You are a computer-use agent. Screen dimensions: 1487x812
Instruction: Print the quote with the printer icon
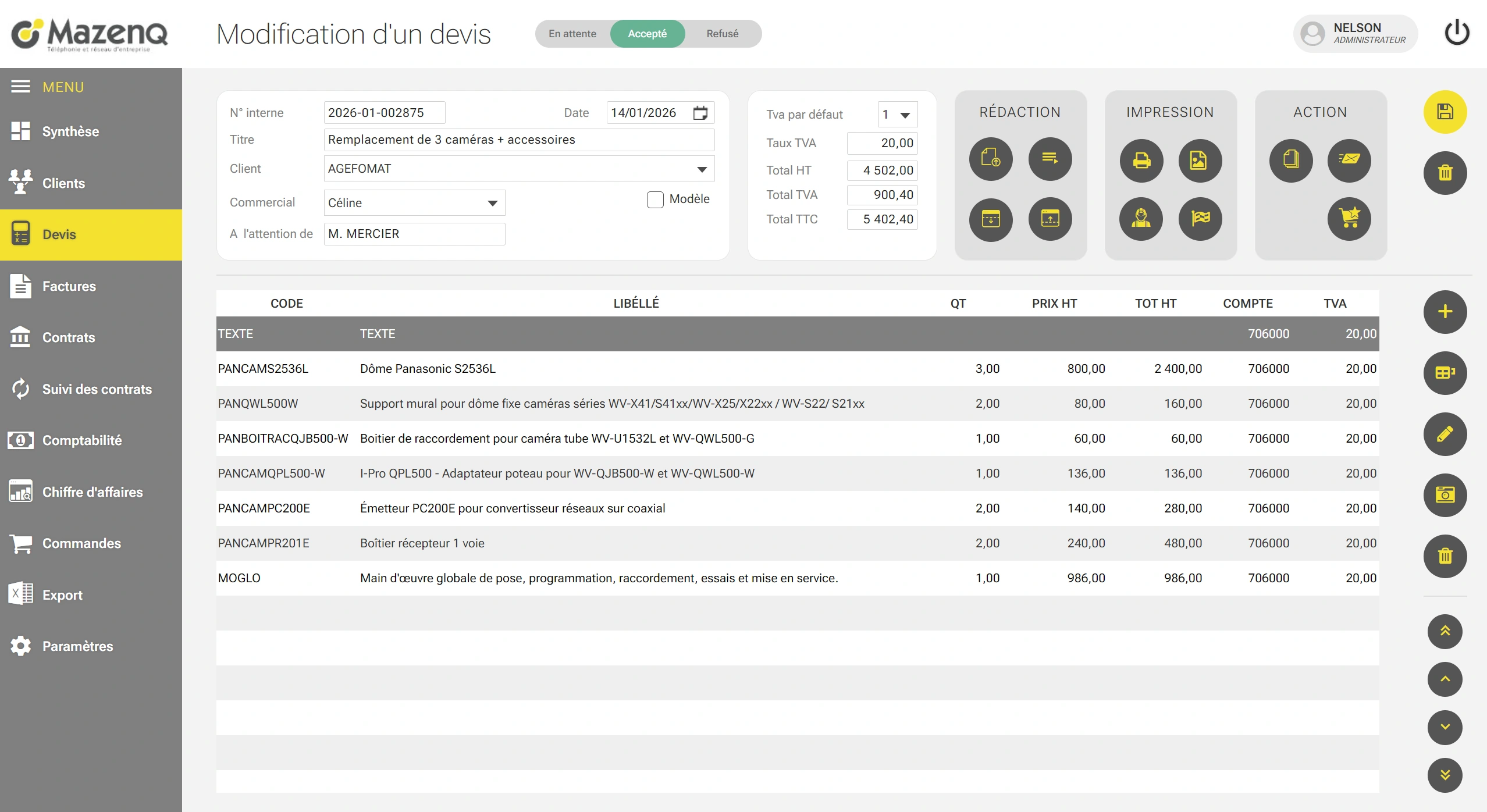coord(1141,161)
